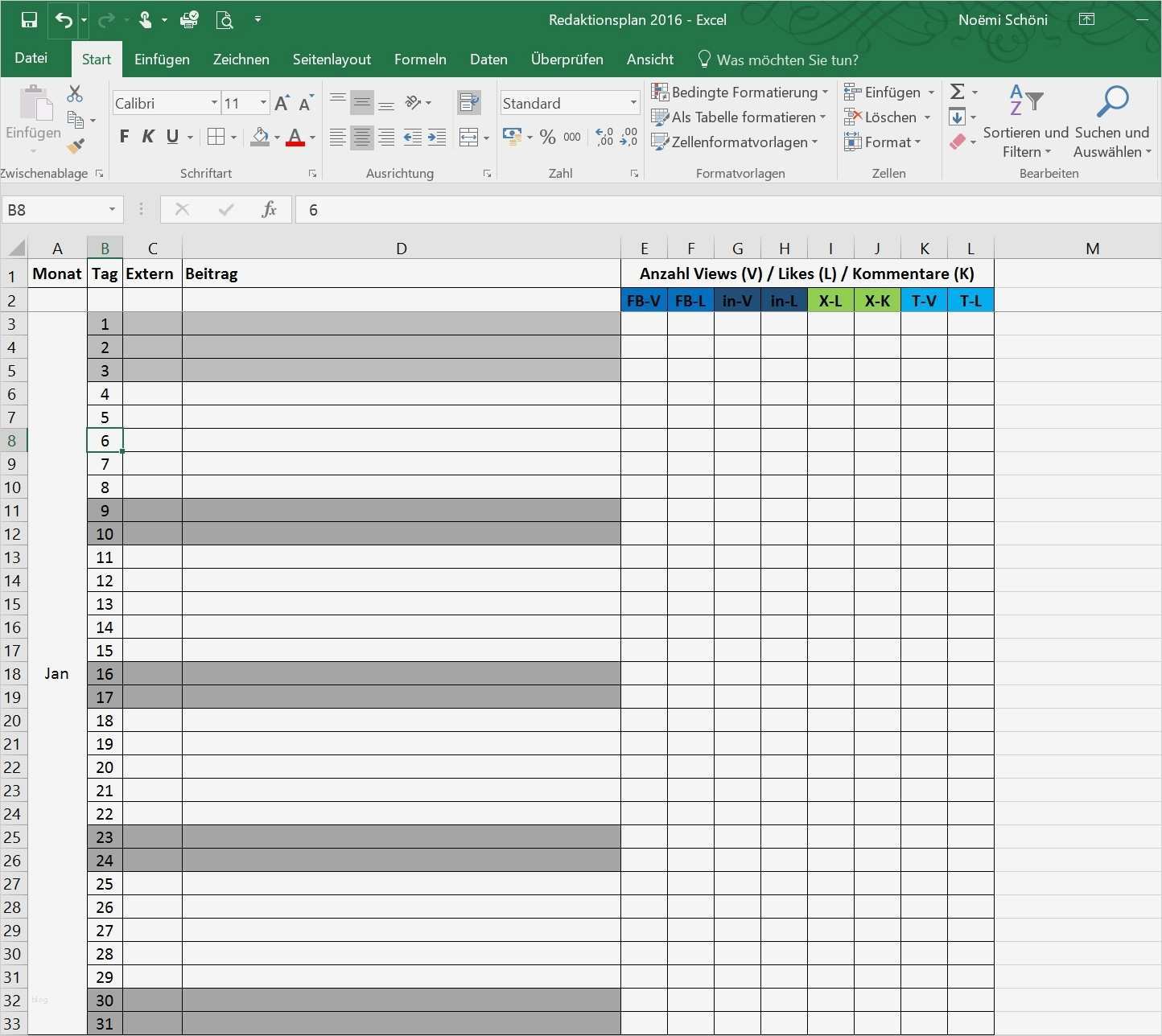Click the red font color swatch
The width and height of the screenshot is (1162, 1036).
coord(295,143)
